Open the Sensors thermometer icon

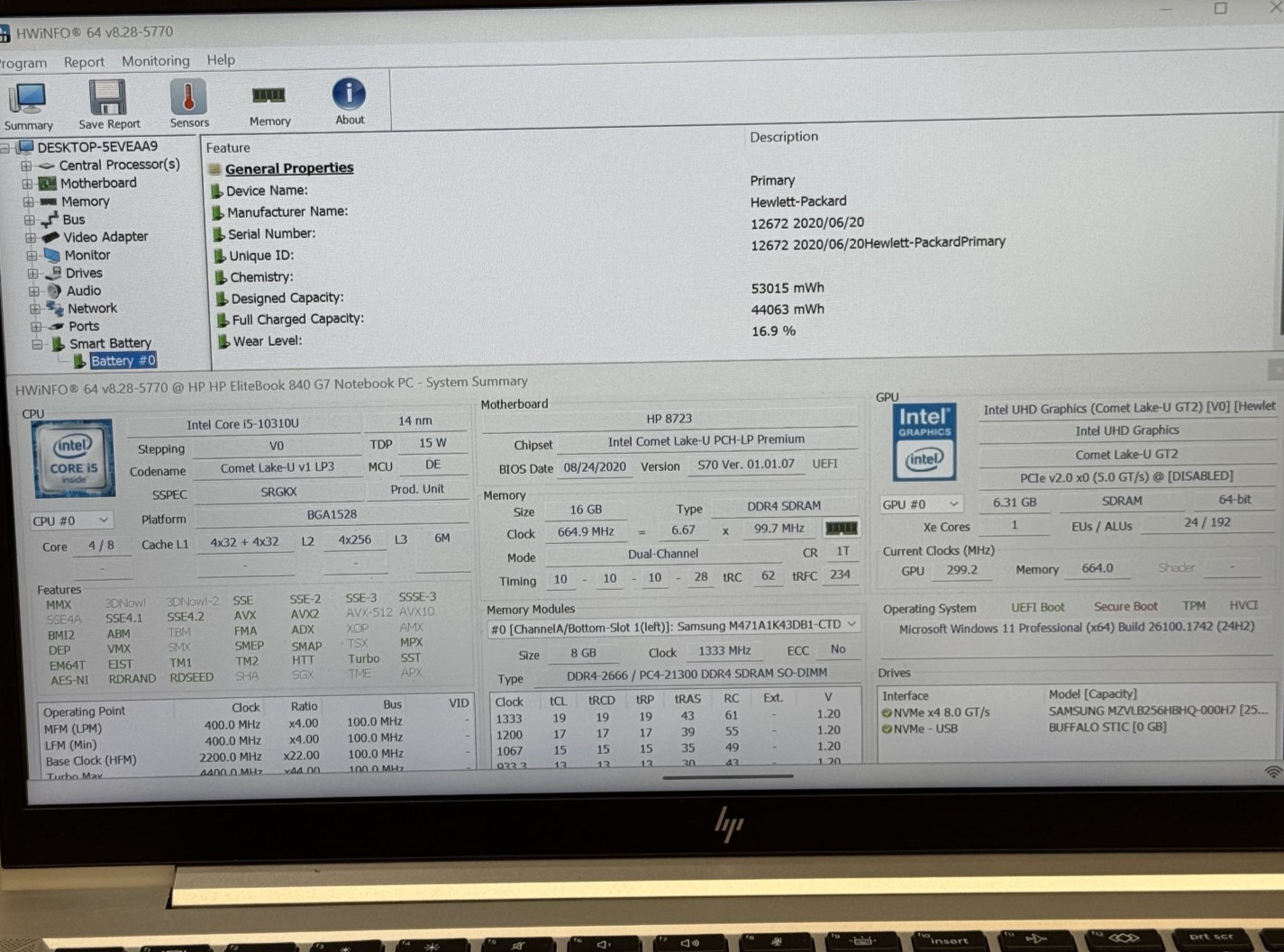(x=188, y=104)
